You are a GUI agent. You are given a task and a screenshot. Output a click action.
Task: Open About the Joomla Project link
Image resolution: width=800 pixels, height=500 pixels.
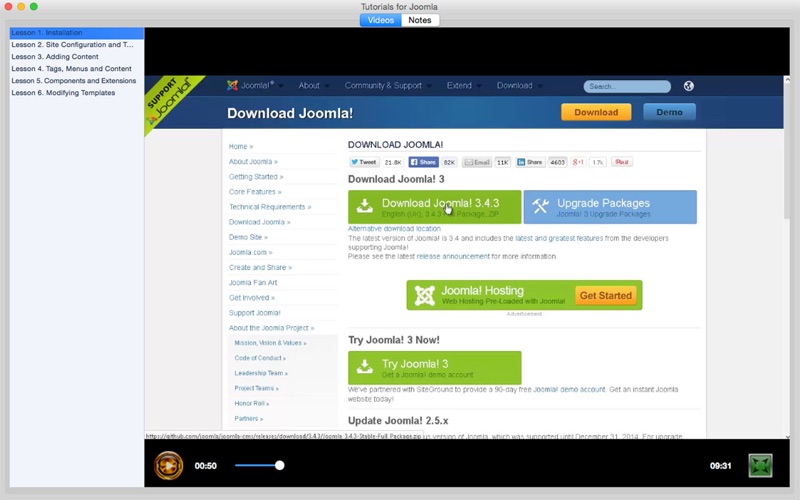(271, 328)
